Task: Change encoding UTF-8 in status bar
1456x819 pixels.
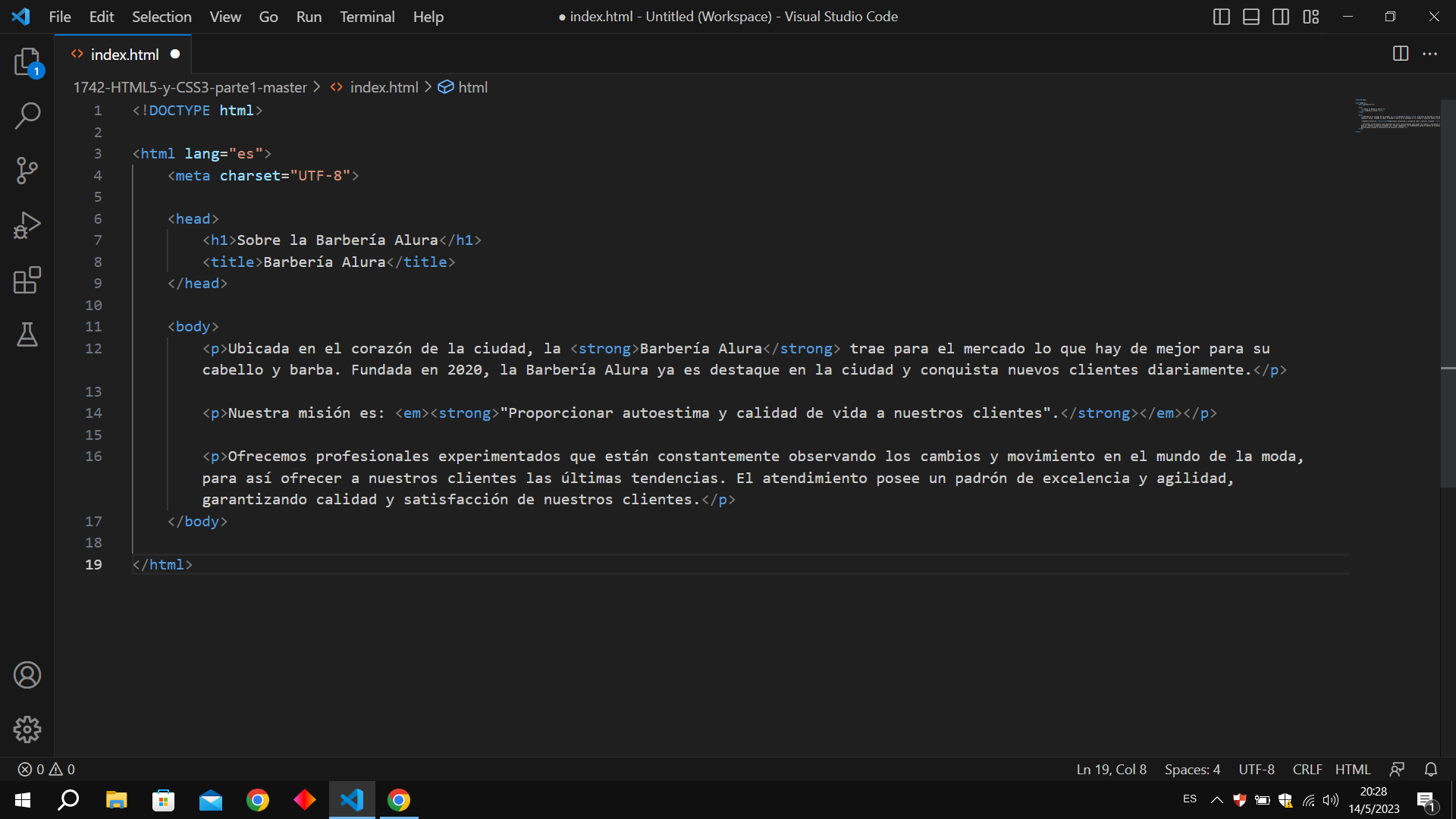Action: coord(1257,769)
